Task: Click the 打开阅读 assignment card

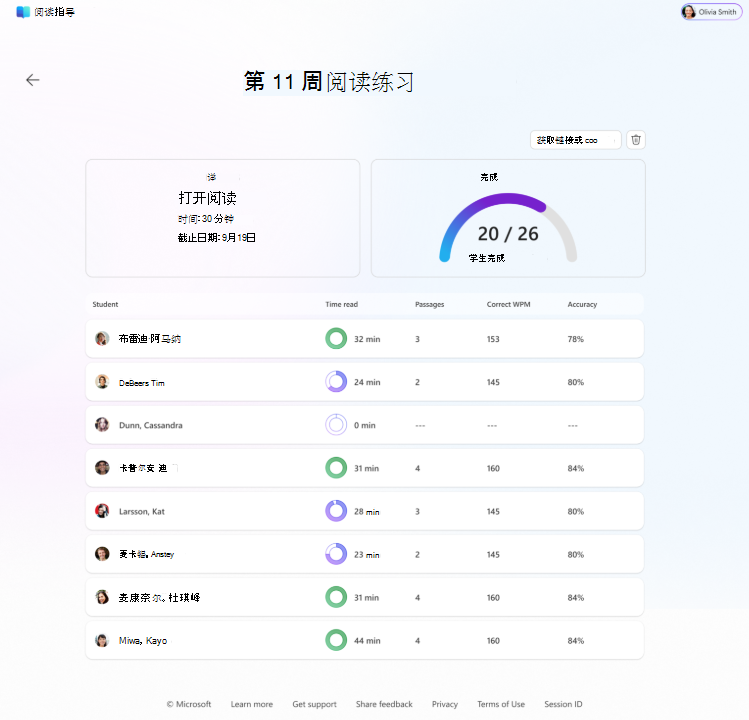Action: point(223,218)
